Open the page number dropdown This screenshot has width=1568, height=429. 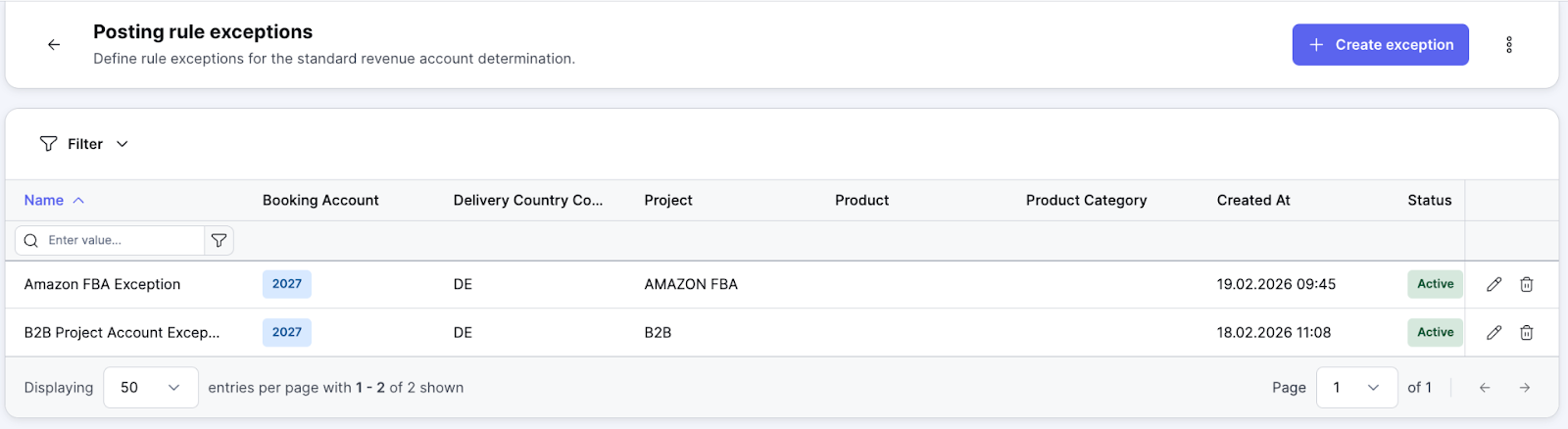[x=1356, y=388]
